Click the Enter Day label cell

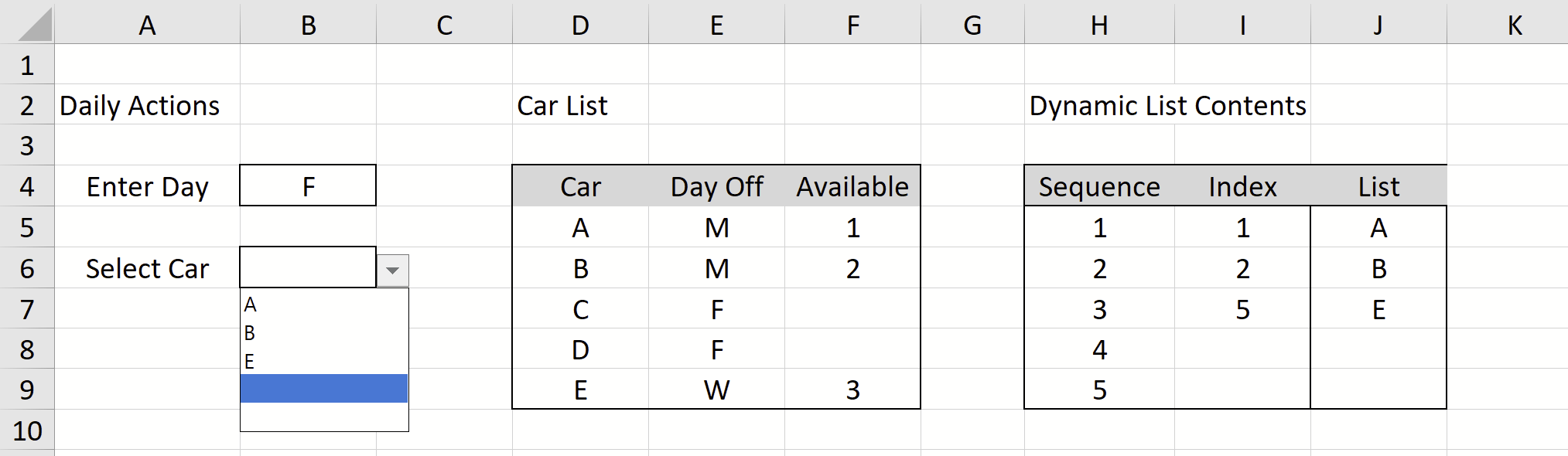click(x=147, y=186)
